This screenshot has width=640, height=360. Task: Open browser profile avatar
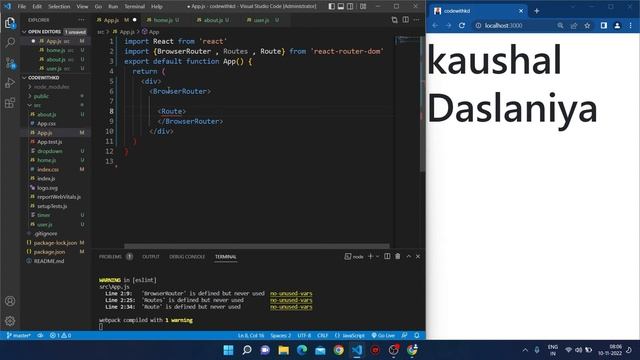[617, 25]
